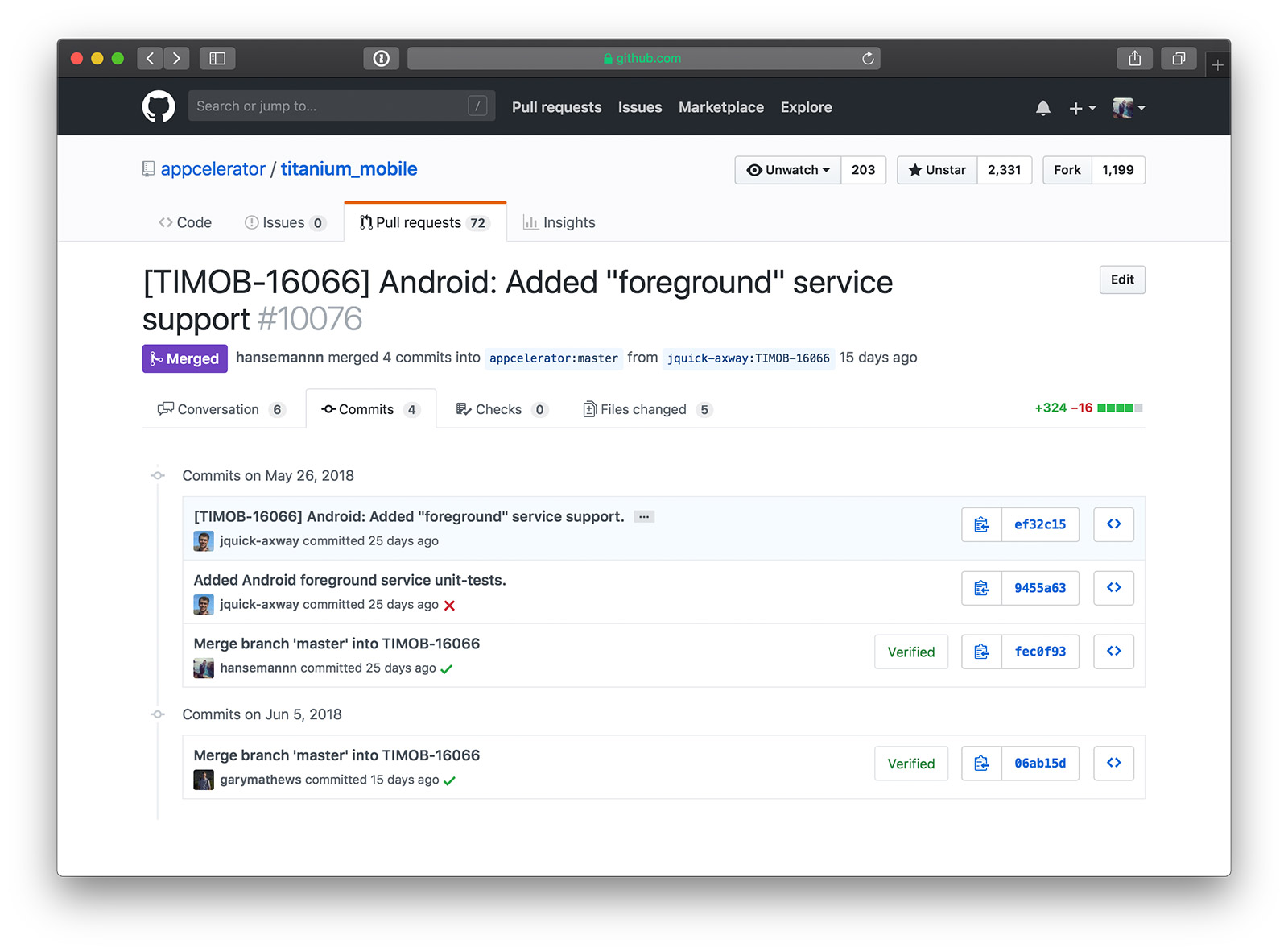
Task: Open the Commits tab
Action: click(x=370, y=409)
